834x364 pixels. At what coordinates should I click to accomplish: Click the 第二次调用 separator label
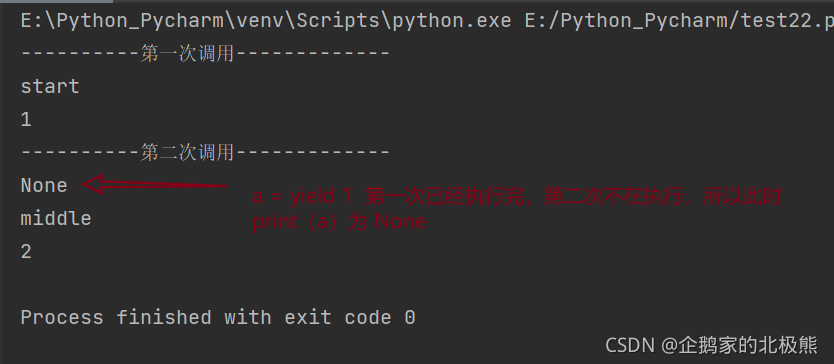(x=187, y=153)
